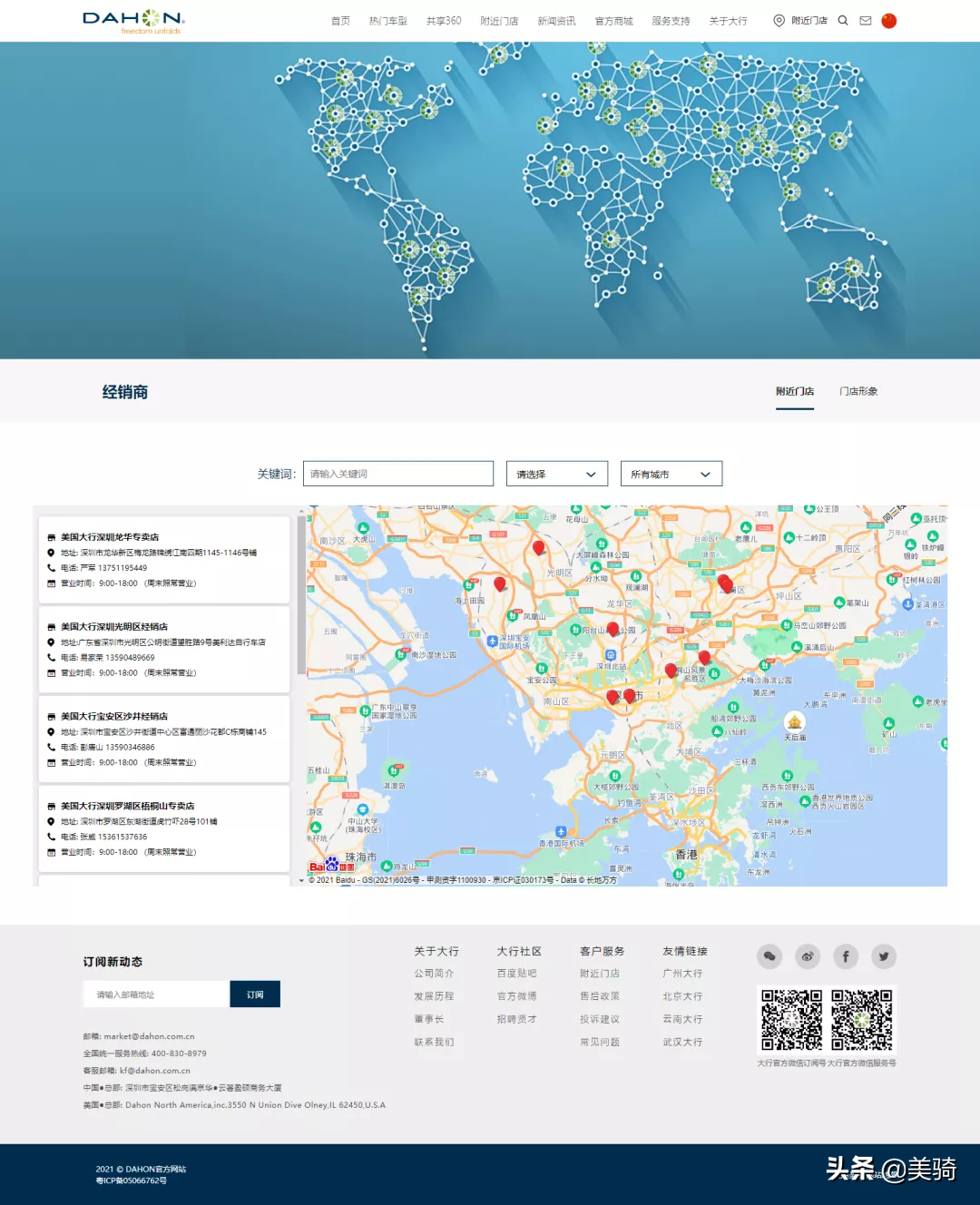Open the 广州大行 friendly link
Viewport: 980px width, 1205px height.
click(682, 974)
